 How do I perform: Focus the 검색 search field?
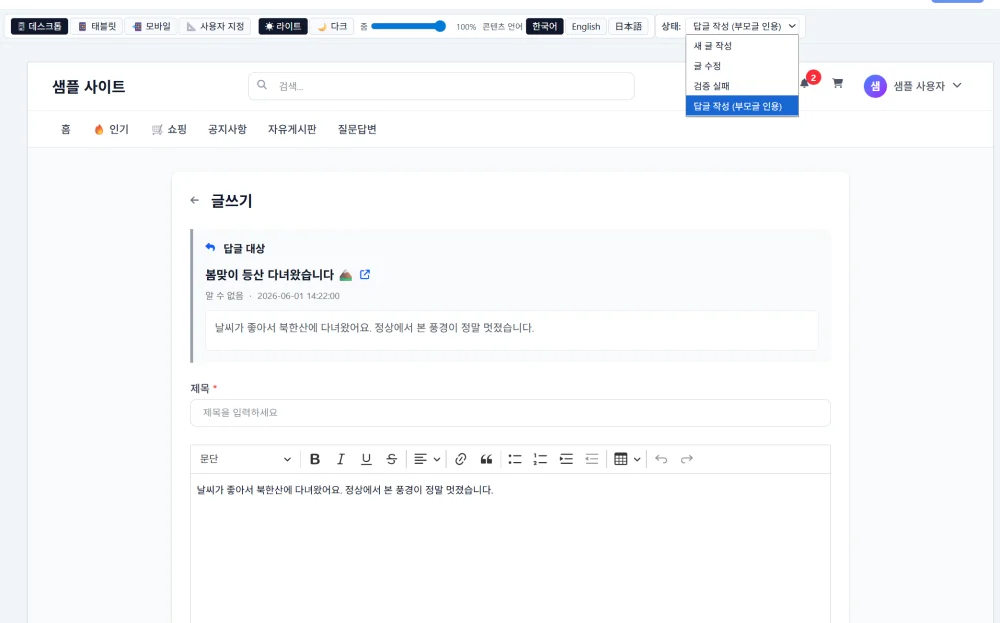(x=441, y=86)
